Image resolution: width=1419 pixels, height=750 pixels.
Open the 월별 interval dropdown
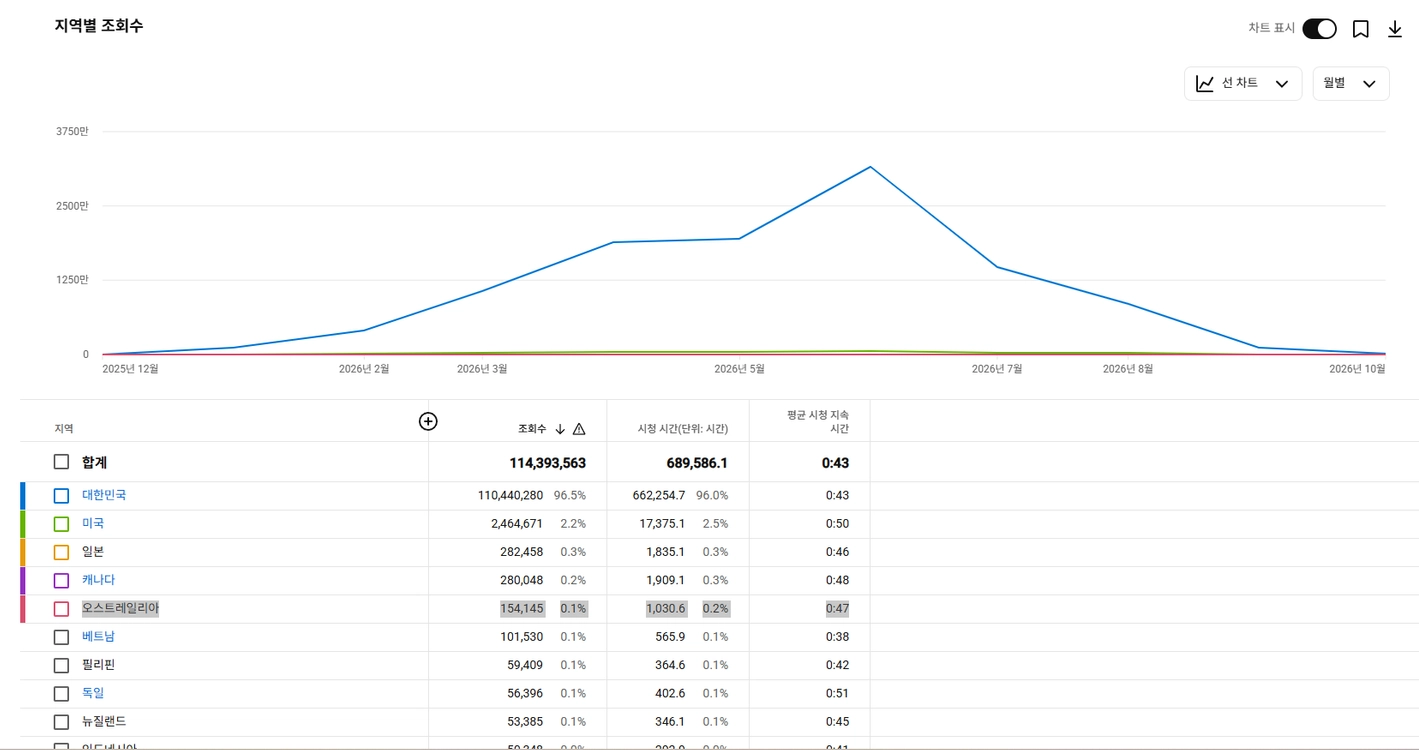[1351, 84]
